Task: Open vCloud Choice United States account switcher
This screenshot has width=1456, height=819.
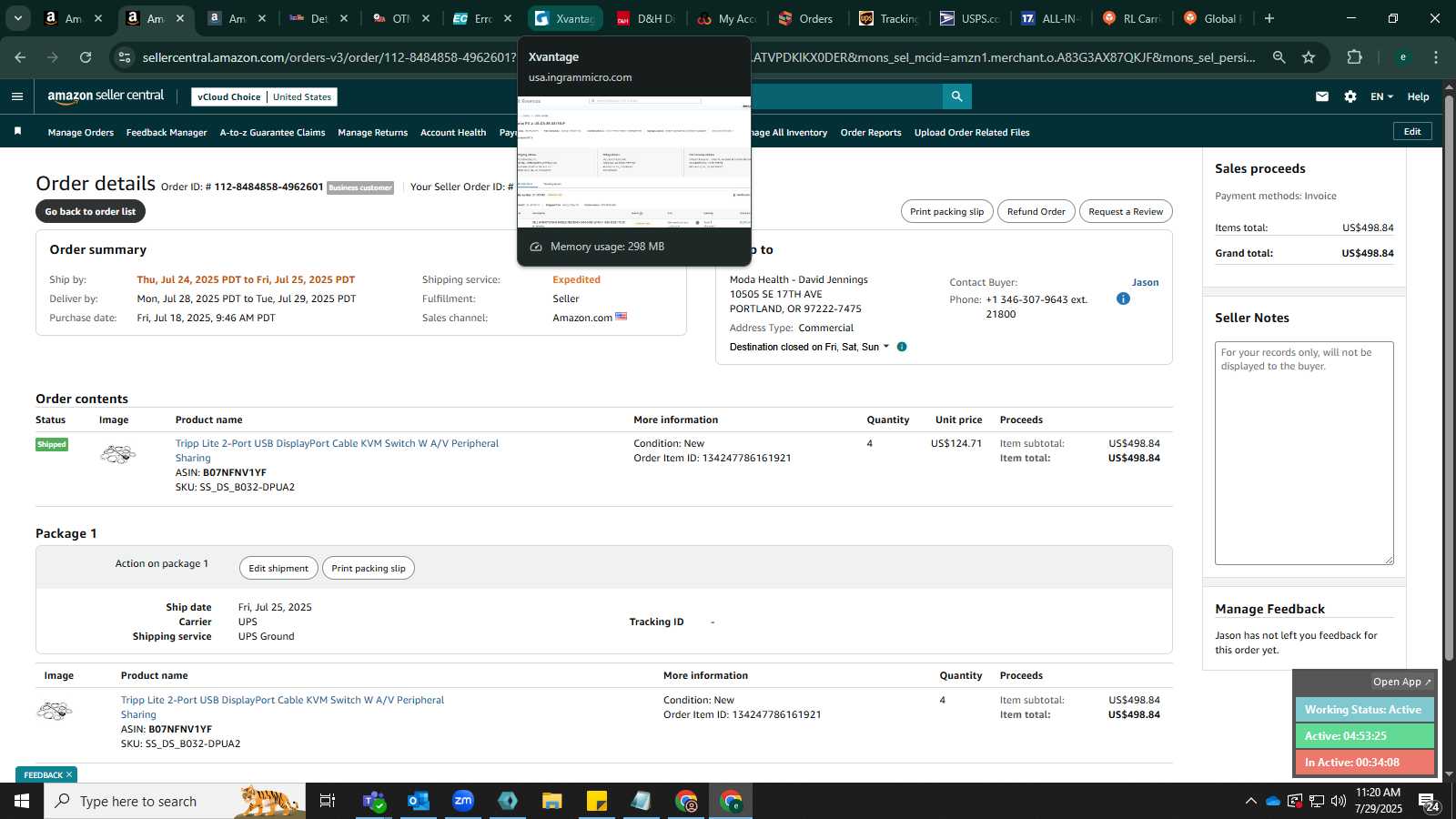Action: (x=265, y=96)
